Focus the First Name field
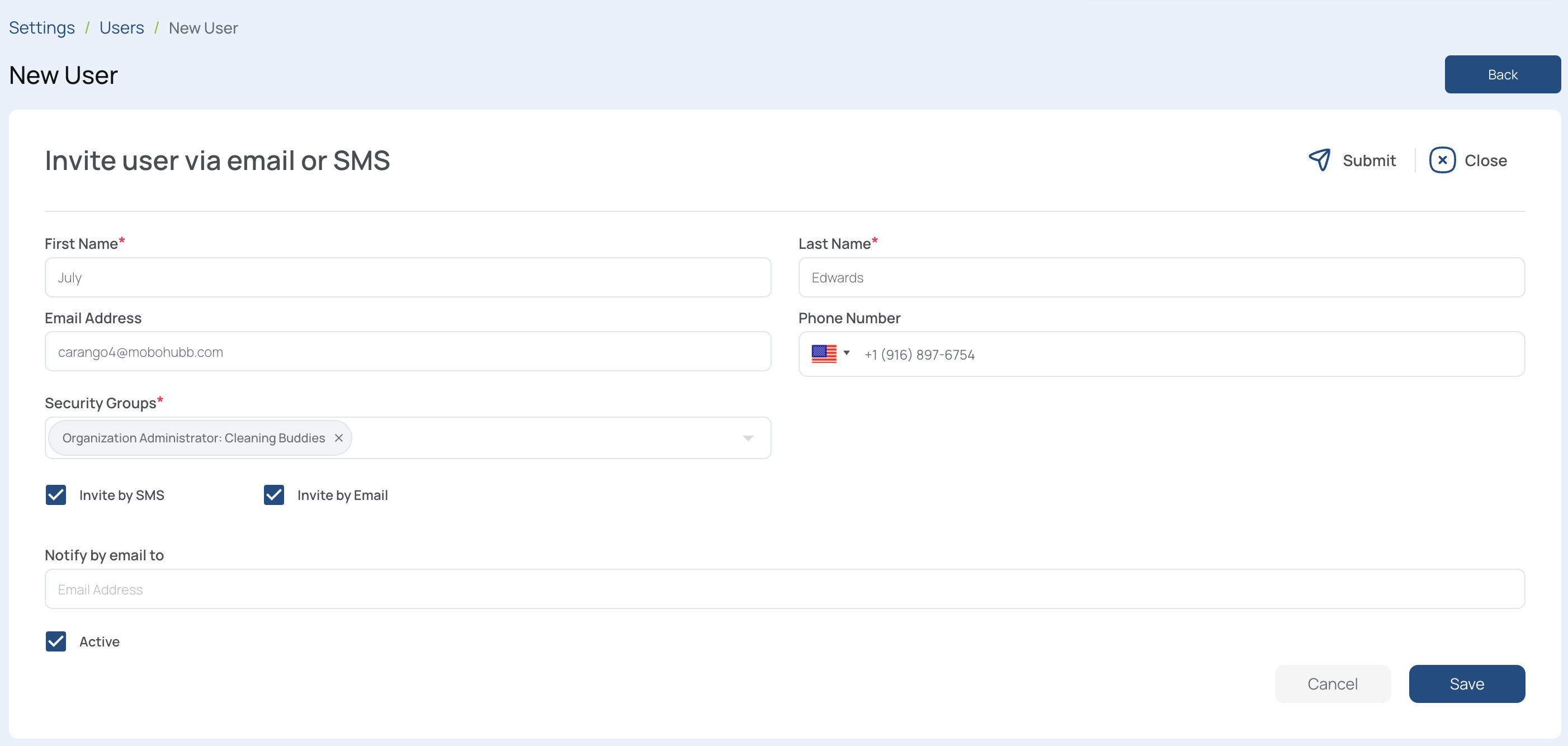1568x746 pixels. (408, 277)
